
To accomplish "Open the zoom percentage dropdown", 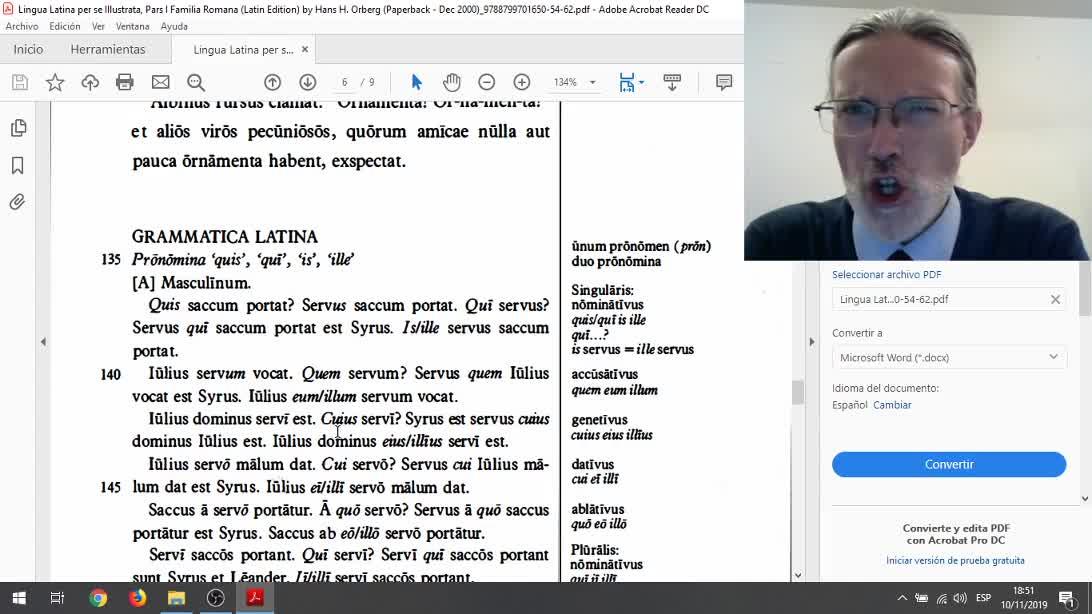I will [x=593, y=82].
